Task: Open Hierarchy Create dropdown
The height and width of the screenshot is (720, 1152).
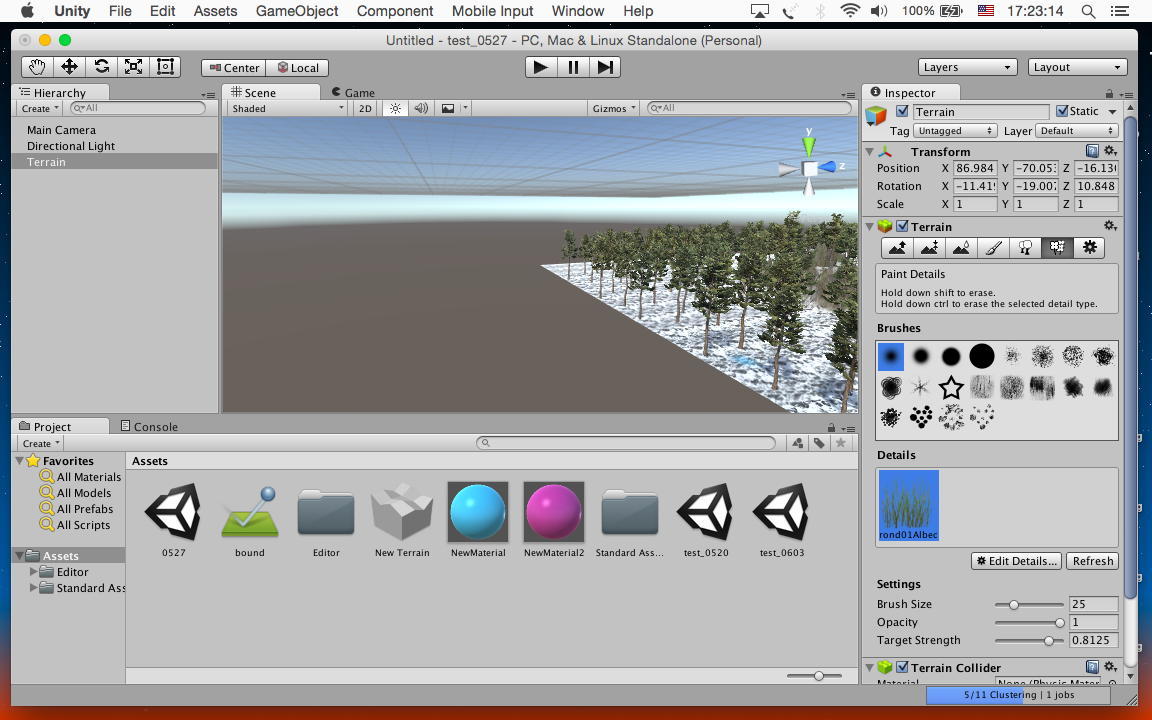Action: [x=39, y=108]
